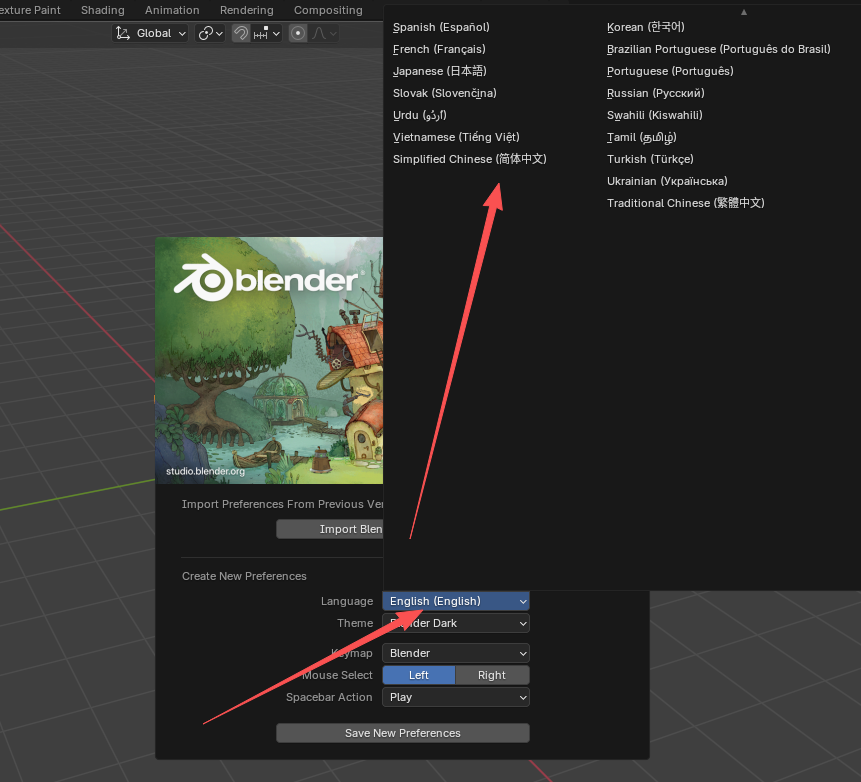Open the Keymap dropdown
The width and height of the screenshot is (861, 782).
(455, 653)
